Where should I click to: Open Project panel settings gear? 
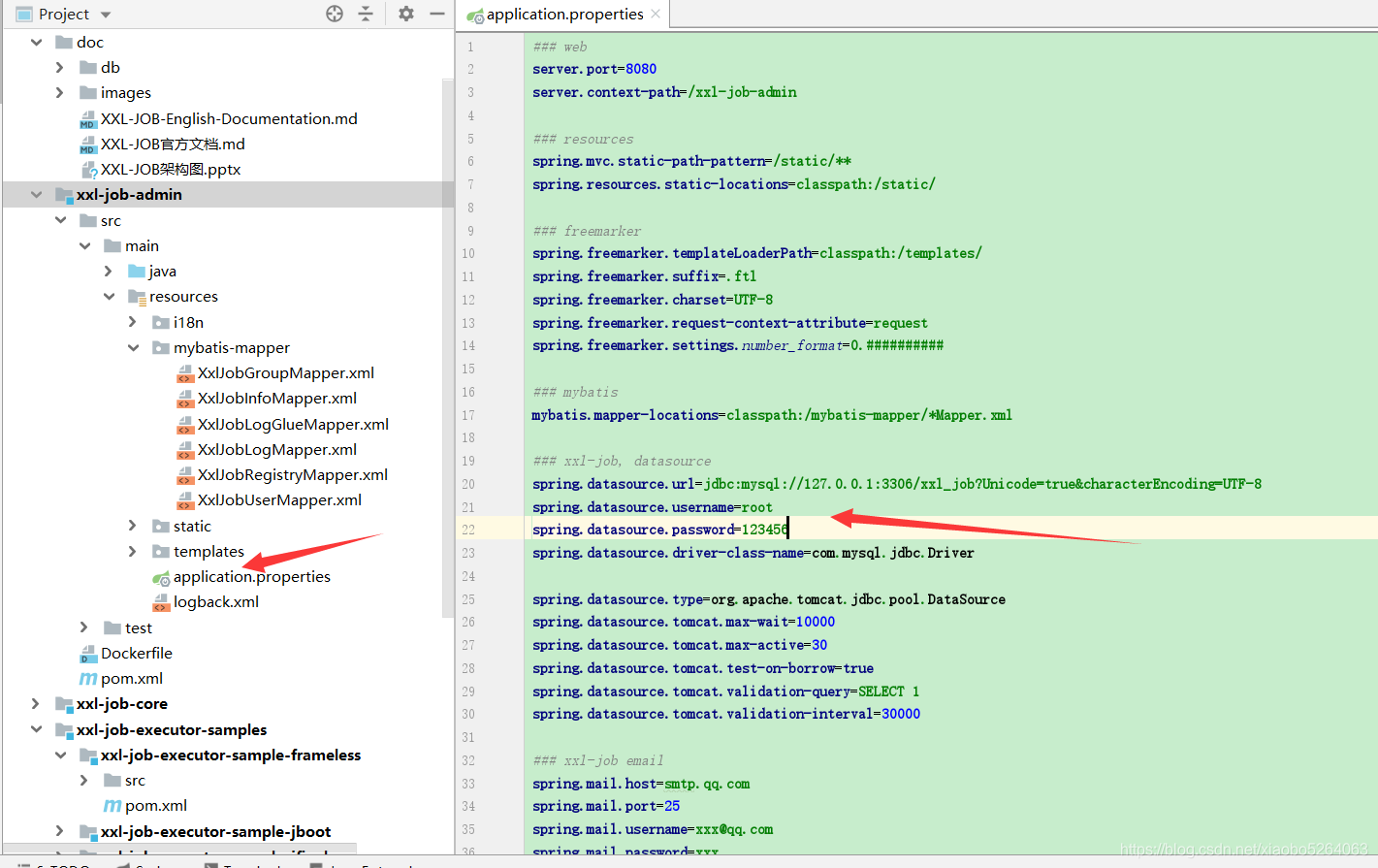[x=406, y=14]
